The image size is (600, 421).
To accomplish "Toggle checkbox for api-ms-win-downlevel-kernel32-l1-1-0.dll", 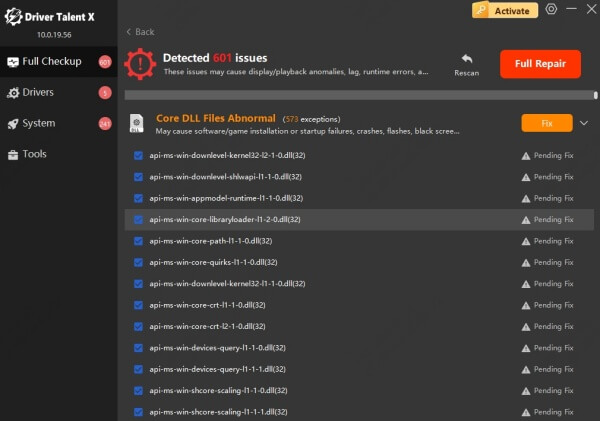I will [x=138, y=284].
